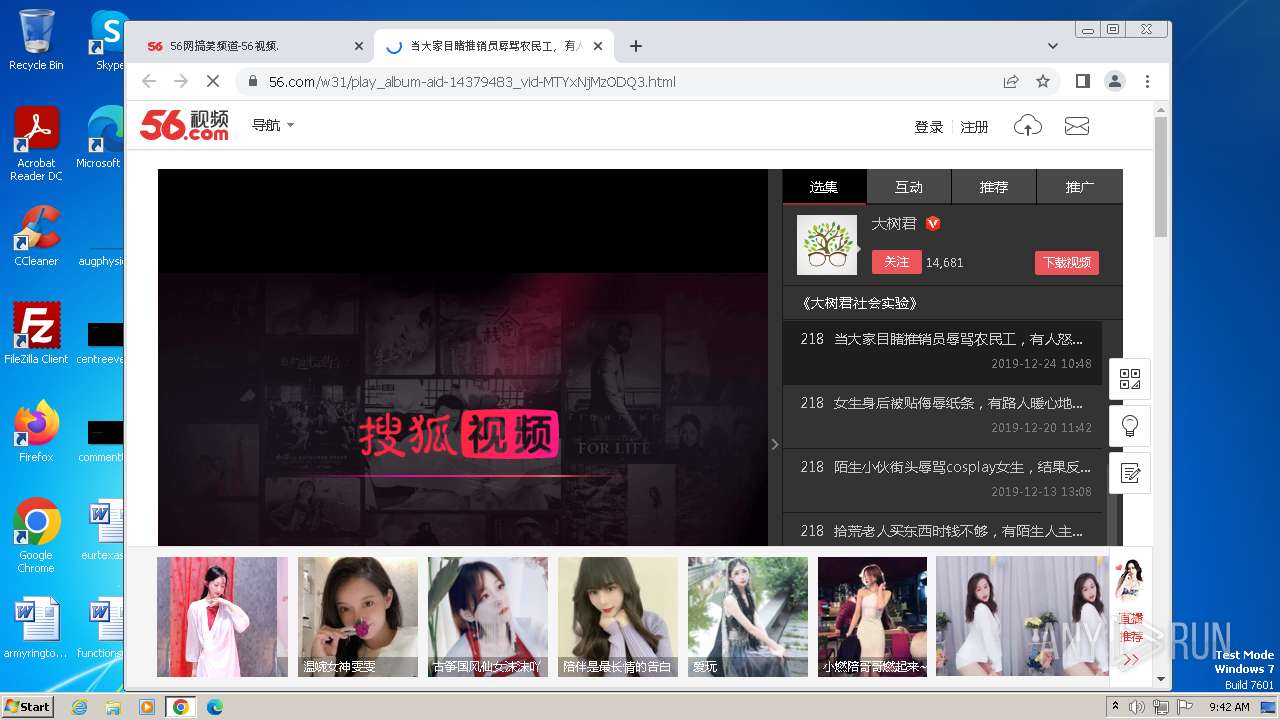This screenshot has width=1280, height=720.
Task: Open a new browser tab
Action: tap(635, 46)
